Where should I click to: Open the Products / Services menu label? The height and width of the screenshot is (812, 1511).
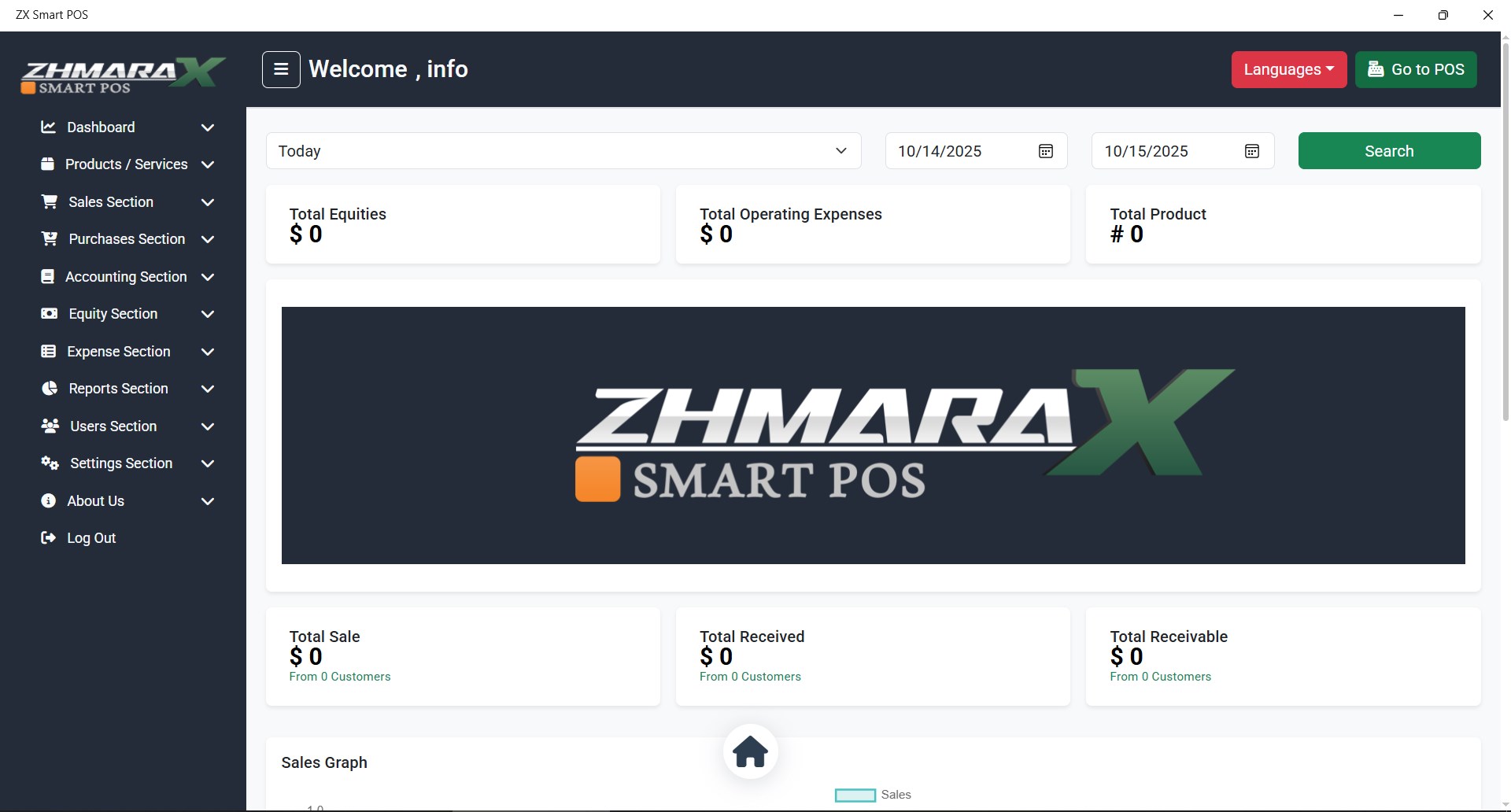point(127,164)
